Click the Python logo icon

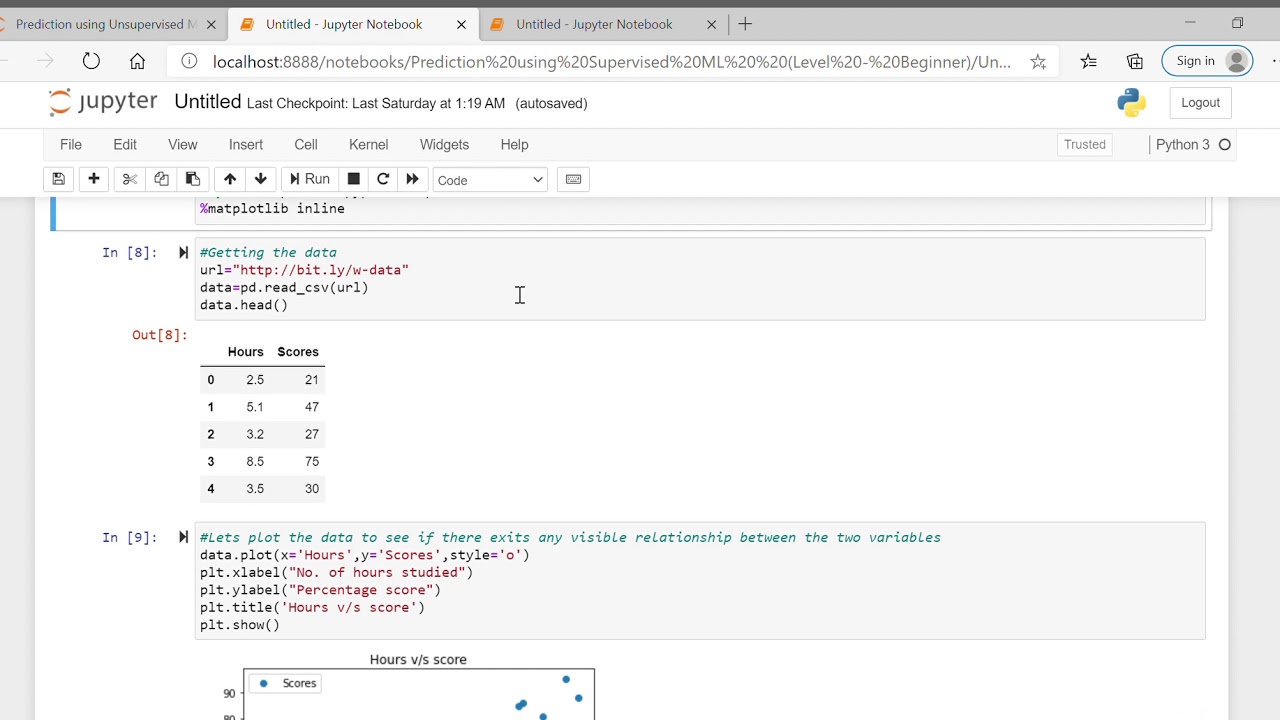(x=1131, y=102)
